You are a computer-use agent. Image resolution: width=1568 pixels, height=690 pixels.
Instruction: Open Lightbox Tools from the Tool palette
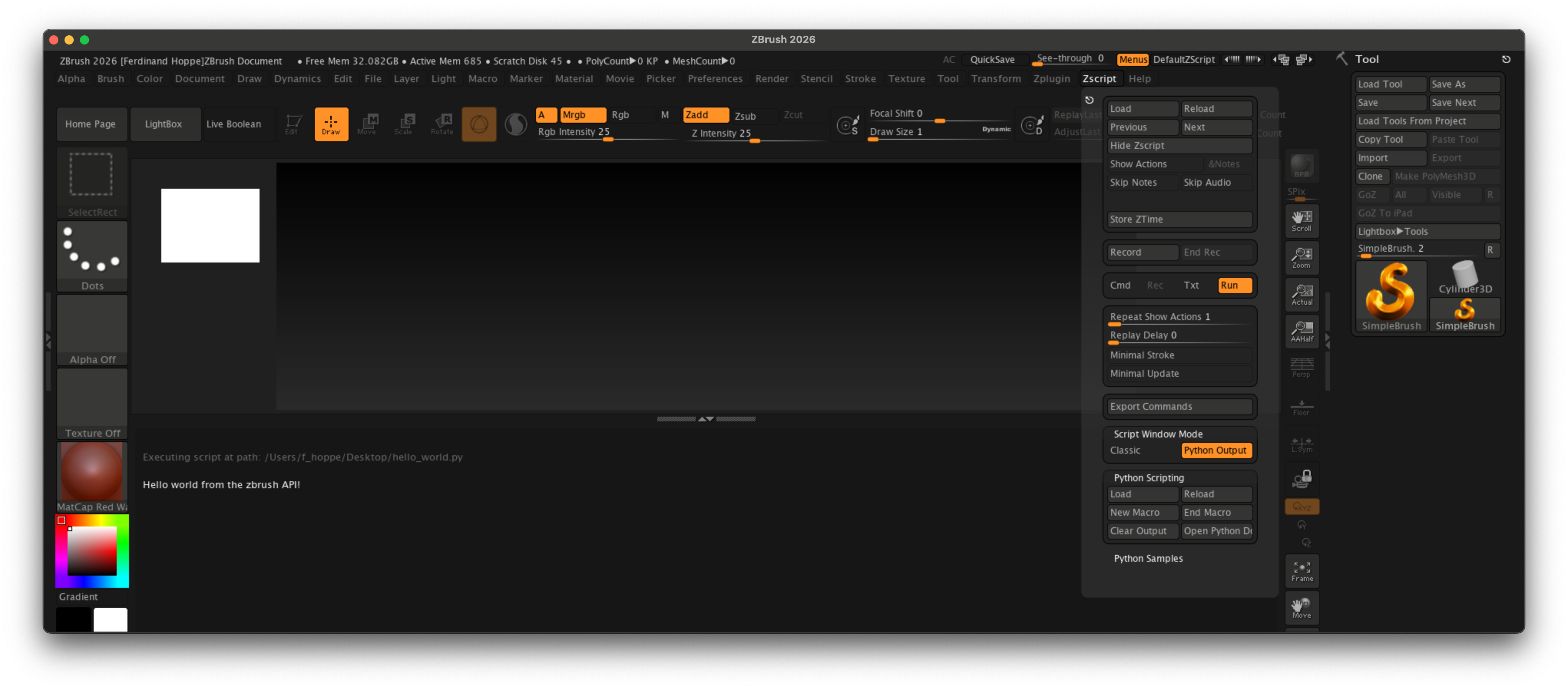pyautogui.click(x=1393, y=231)
